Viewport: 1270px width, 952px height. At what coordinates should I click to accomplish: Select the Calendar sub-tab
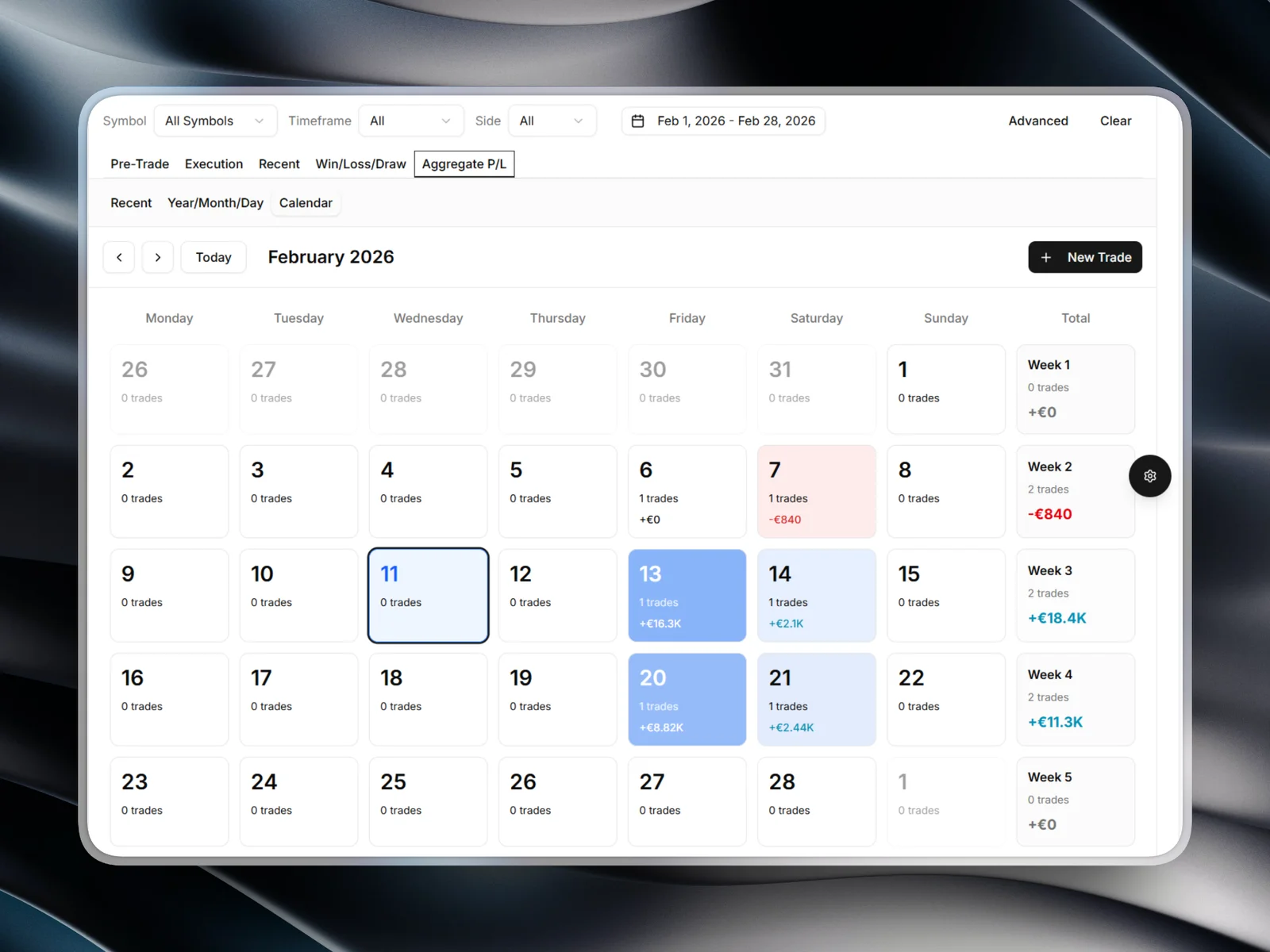[306, 203]
